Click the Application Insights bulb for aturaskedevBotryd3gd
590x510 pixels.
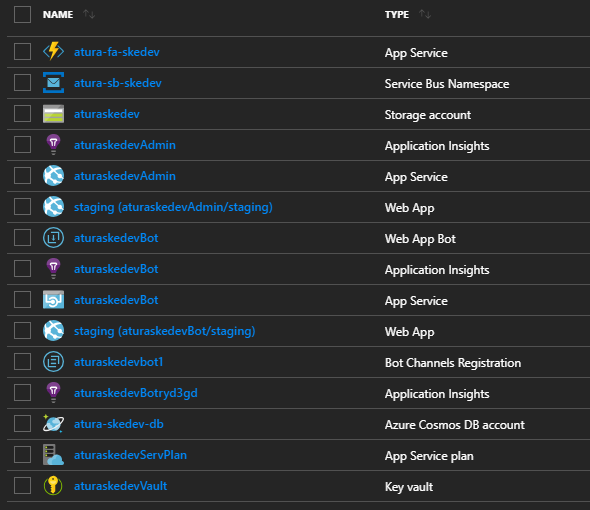coord(53,393)
